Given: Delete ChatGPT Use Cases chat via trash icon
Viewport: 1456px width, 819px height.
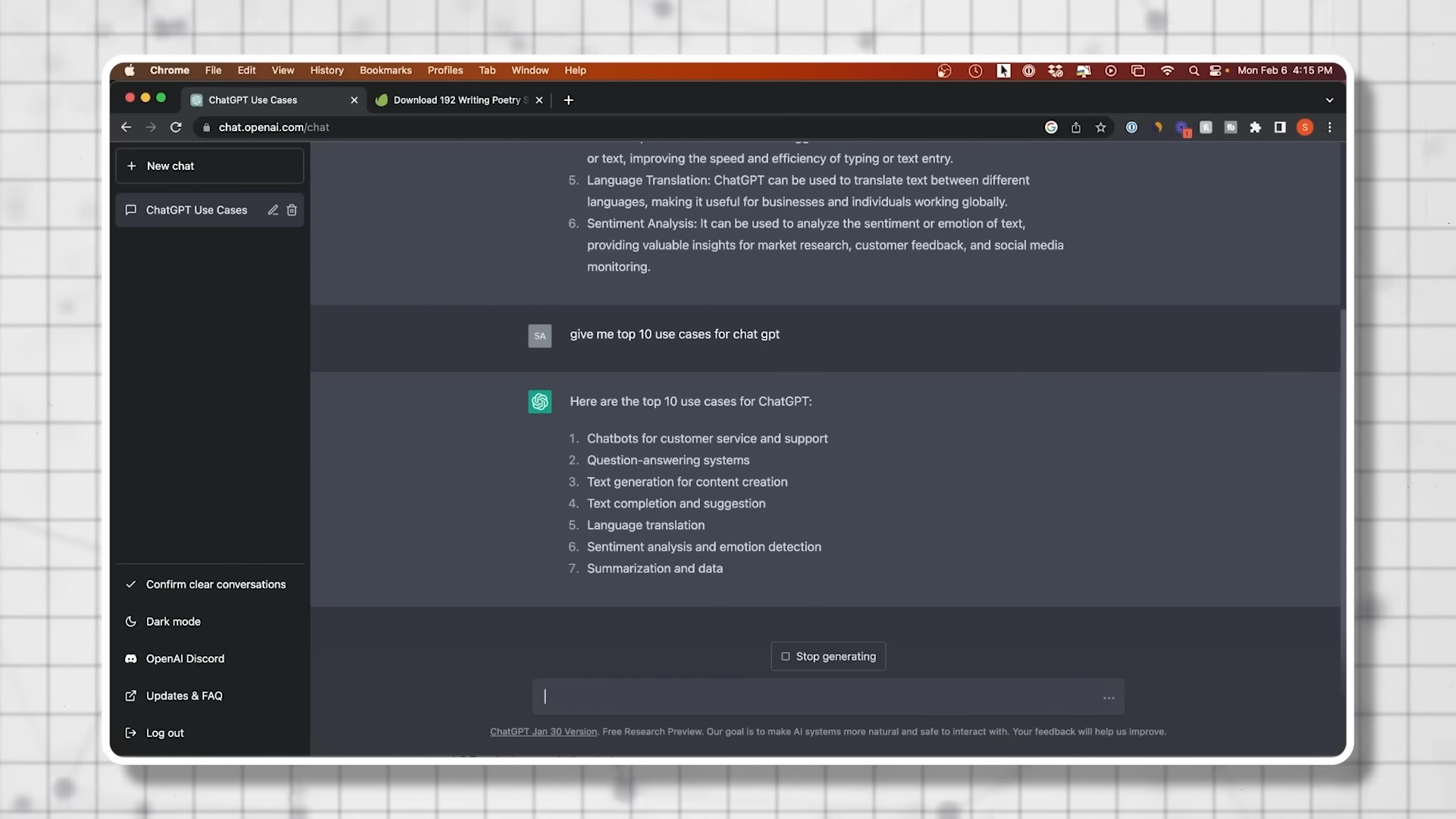Looking at the screenshot, I should (292, 210).
